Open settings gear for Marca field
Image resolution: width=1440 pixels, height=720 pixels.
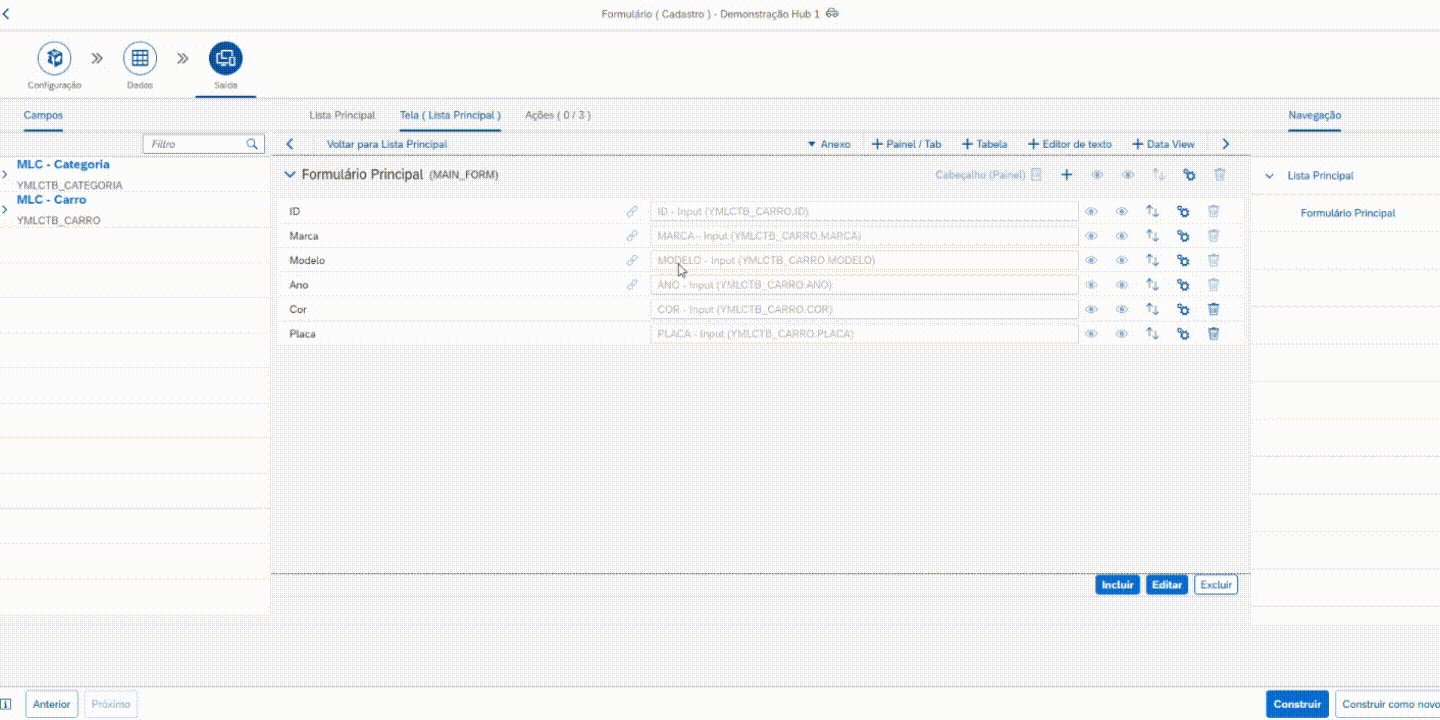click(x=1183, y=236)
